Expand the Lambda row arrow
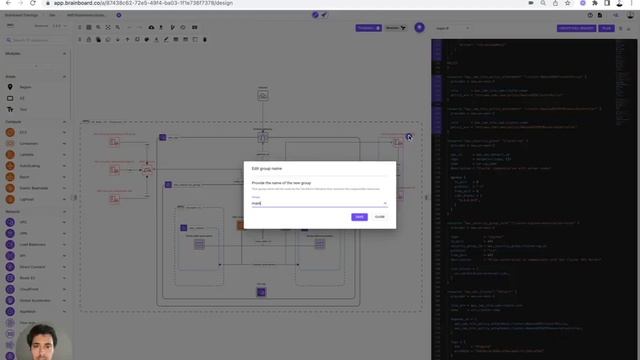Image resolution: width=640 pixels, height=360 pixels. (64, 154)
